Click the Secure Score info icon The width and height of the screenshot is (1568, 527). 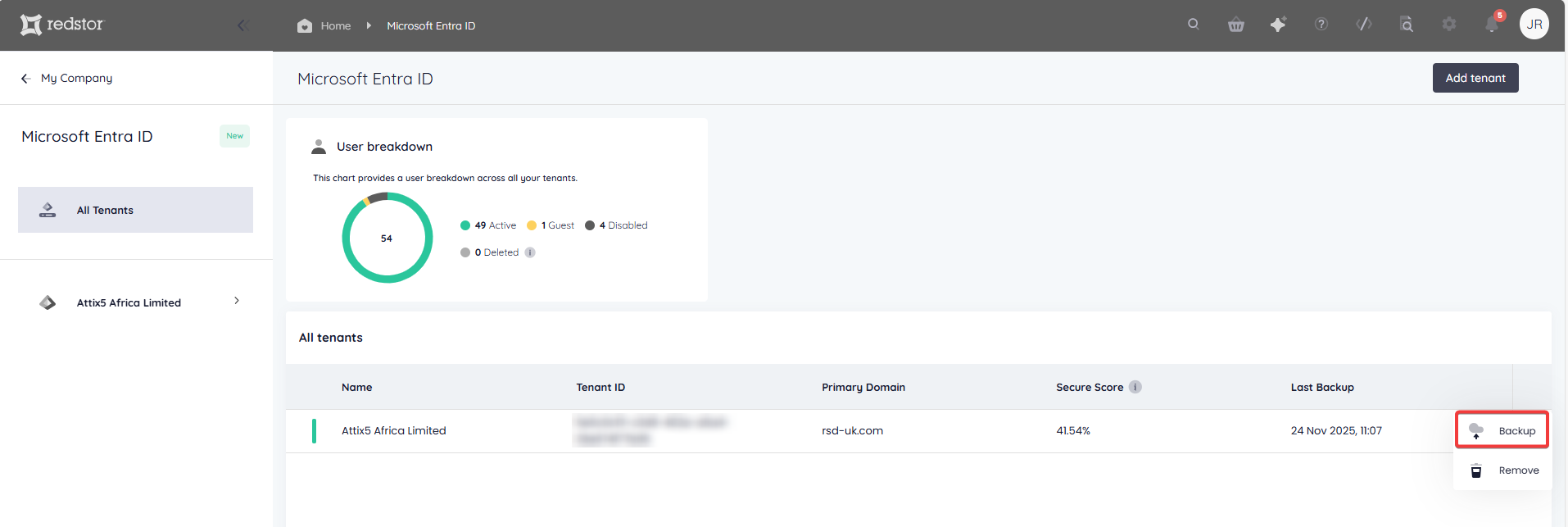click(x=1135, y=387)
